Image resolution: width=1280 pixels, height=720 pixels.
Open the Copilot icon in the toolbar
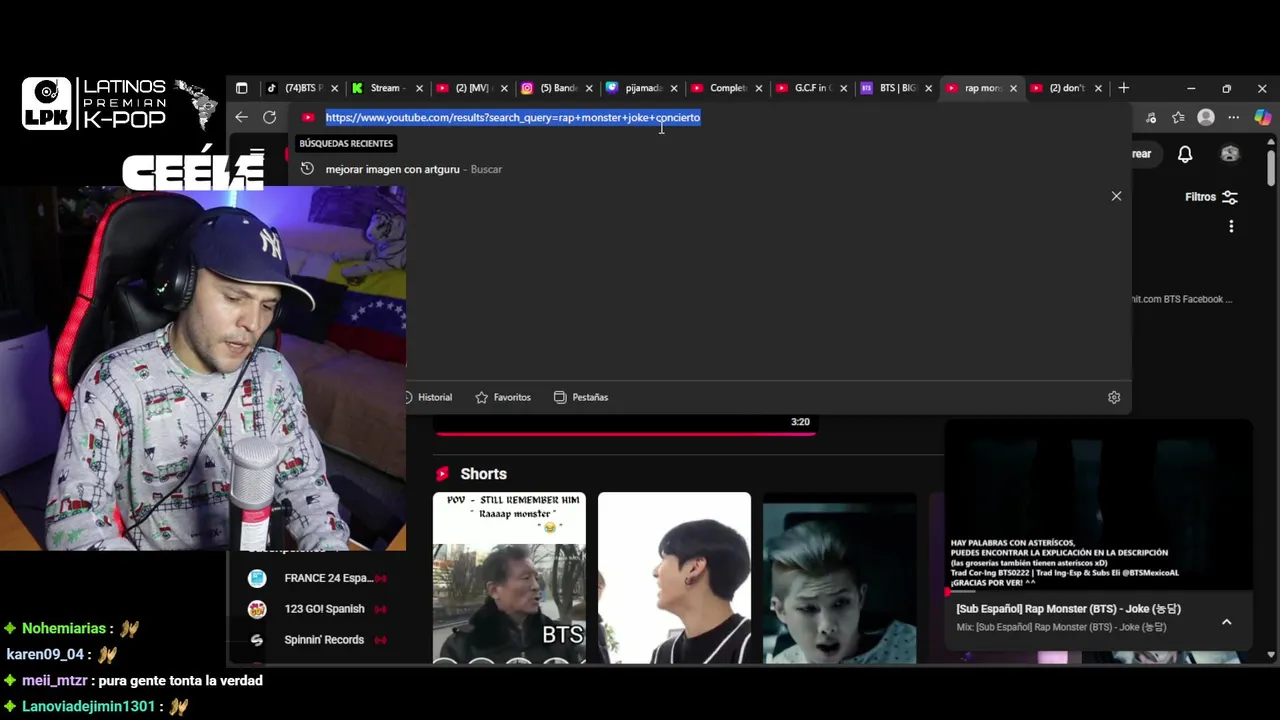1262,117
